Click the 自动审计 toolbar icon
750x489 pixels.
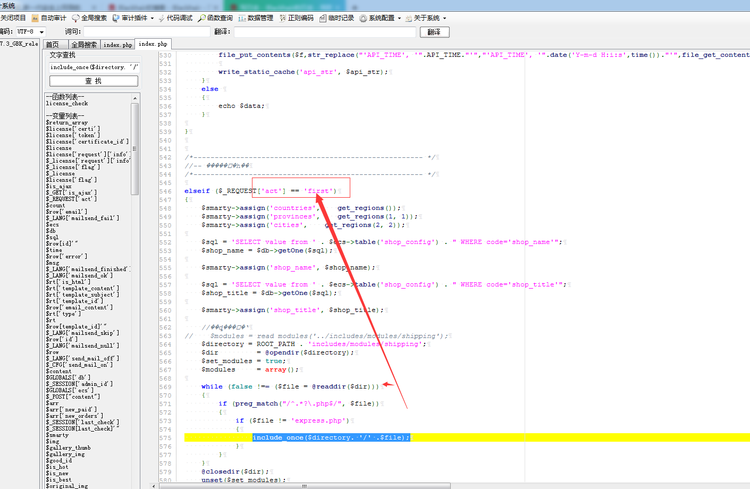pos(49,18)
